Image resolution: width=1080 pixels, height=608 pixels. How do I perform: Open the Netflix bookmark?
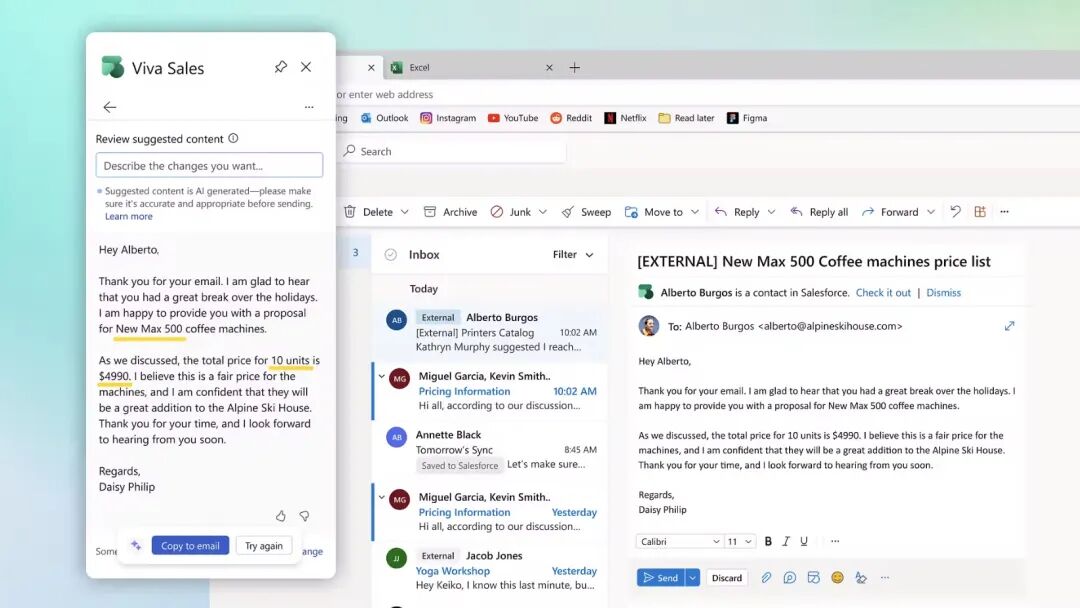(x=625, y=118)
